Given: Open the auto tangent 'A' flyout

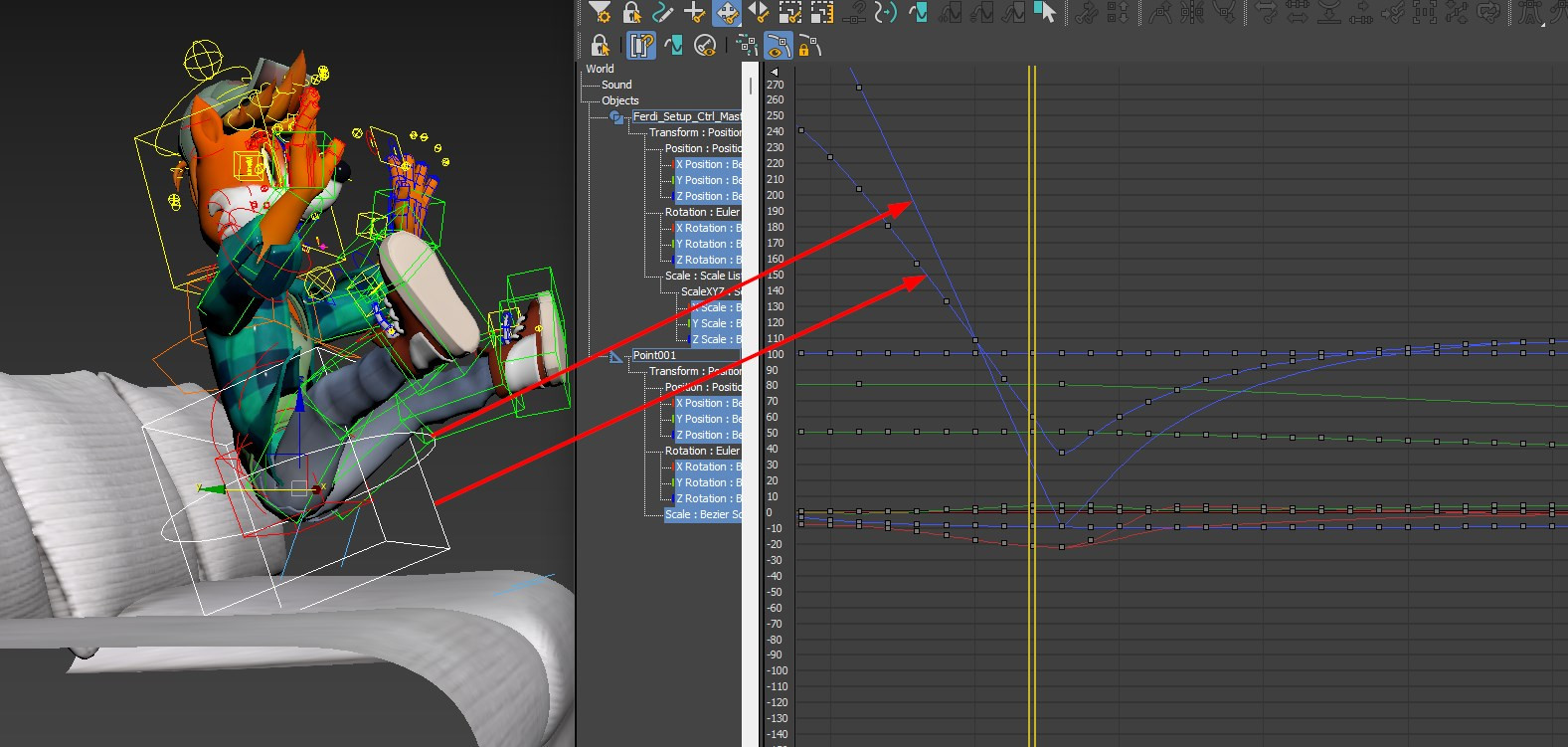Looking at the screenshot, I should (1529, 12).
